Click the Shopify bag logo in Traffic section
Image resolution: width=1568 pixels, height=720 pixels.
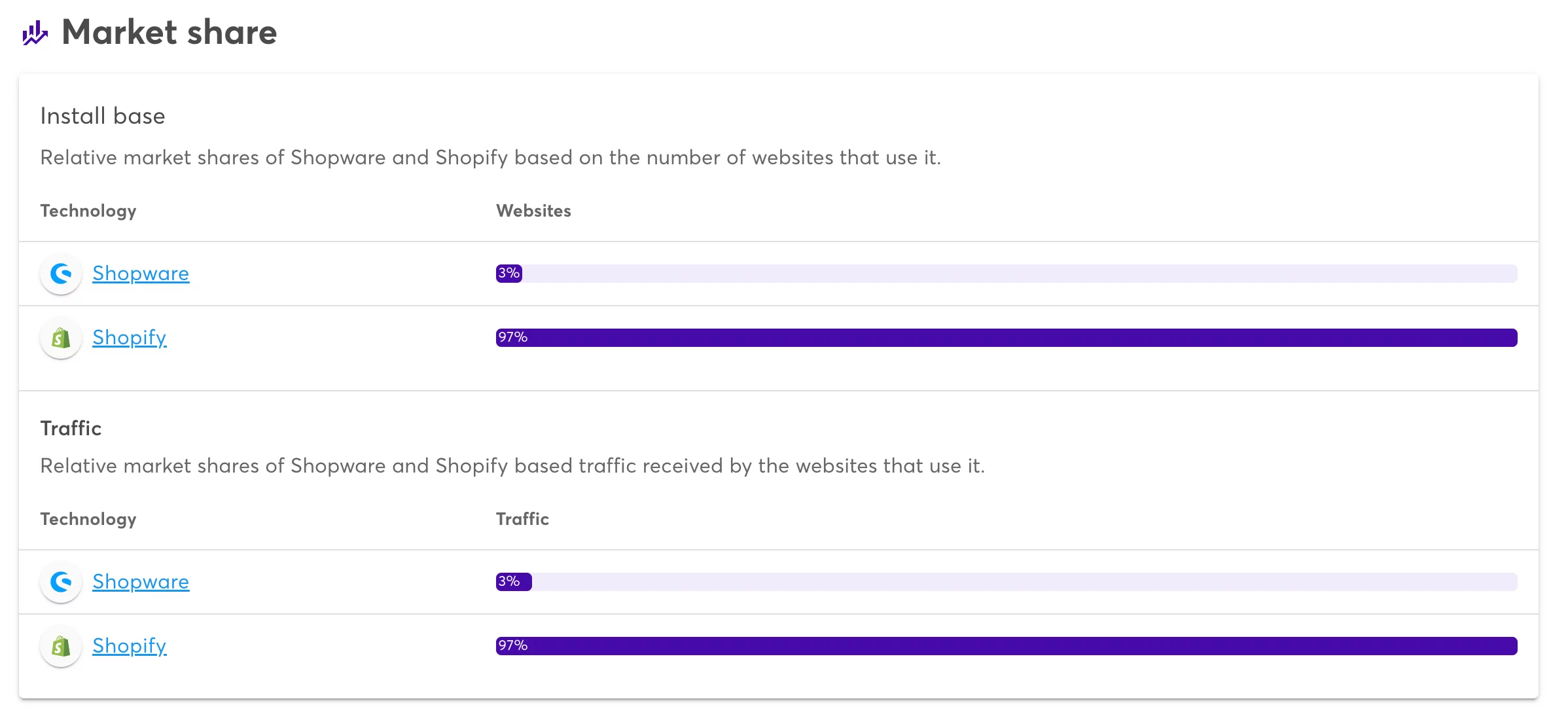pos(60,646)
